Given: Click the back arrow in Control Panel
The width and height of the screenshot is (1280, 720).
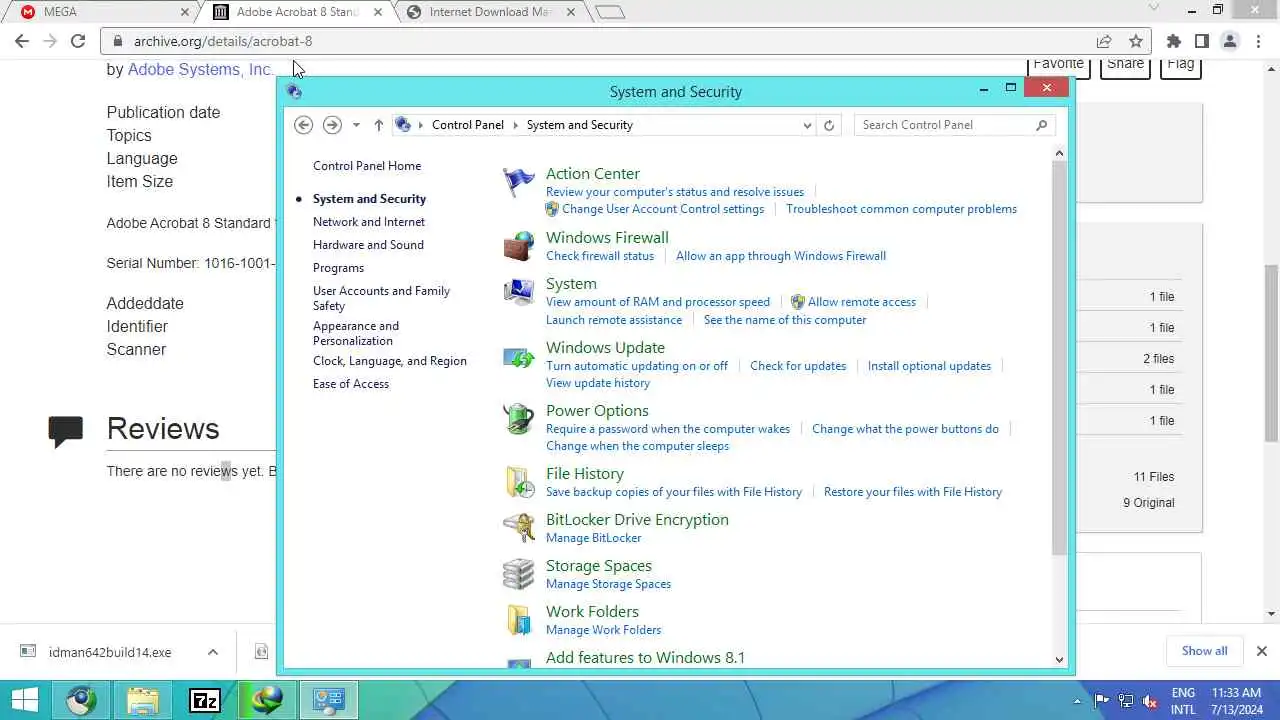Looking at the screenshot, I should click(304, 125).
